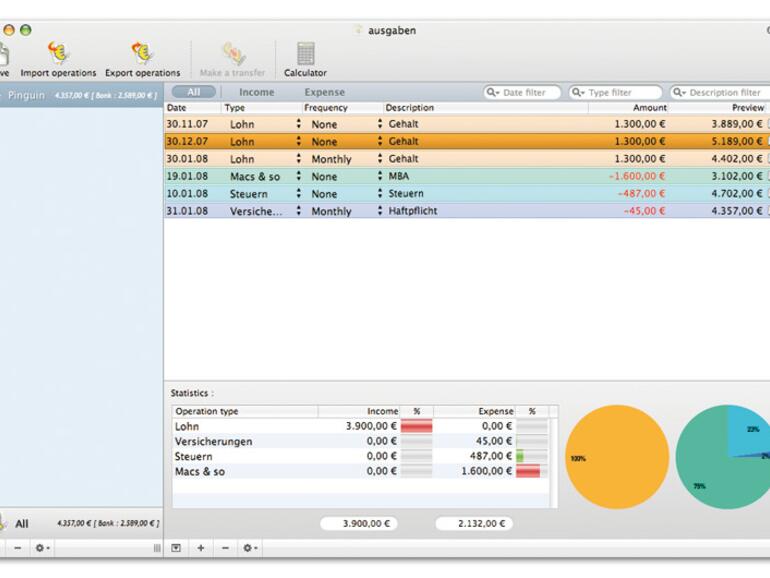Open the gear menu under the accounts sidebar

pyautogui.click(x=42, y=548)
